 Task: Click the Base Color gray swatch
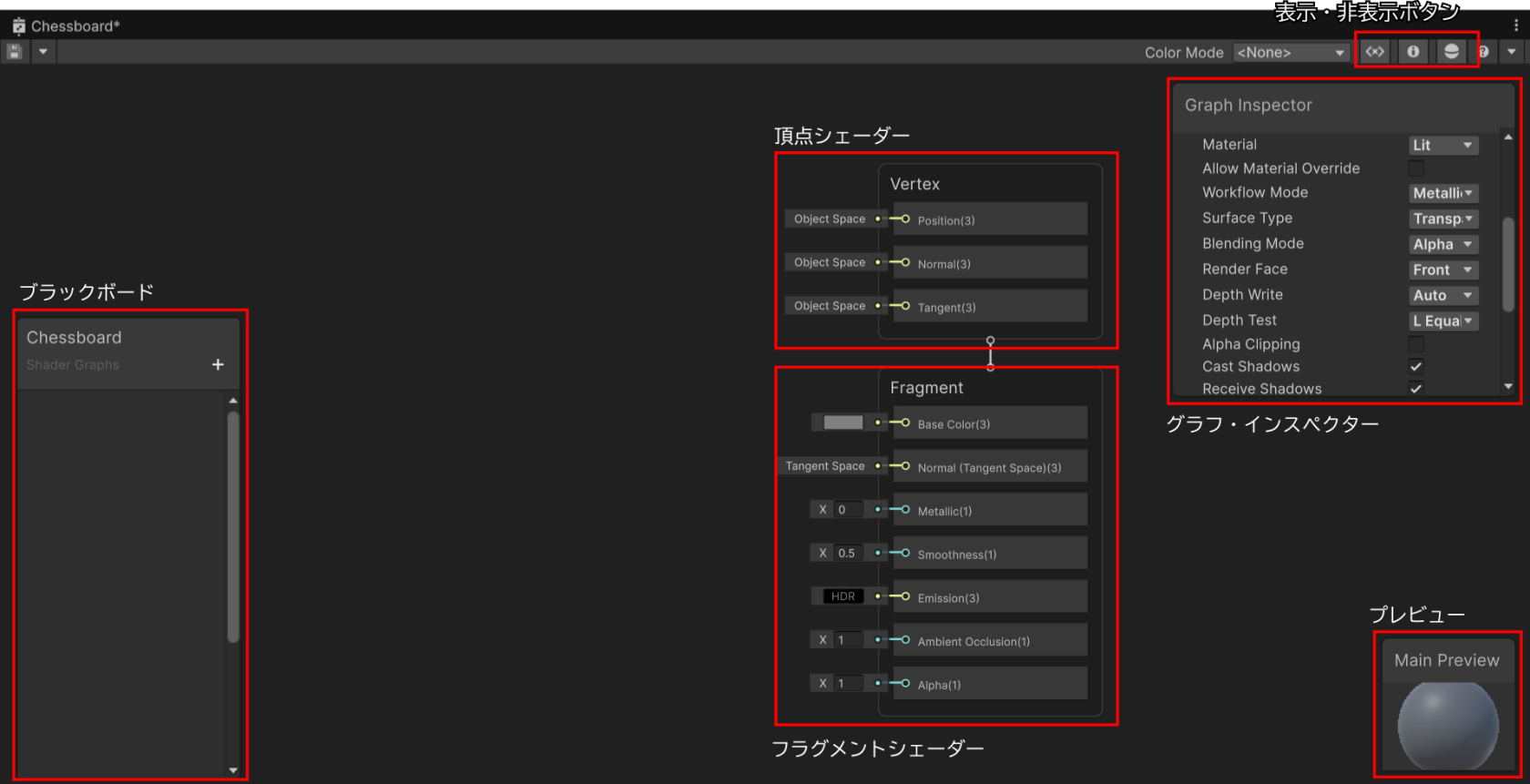pyautogui.click(x=842, y=423)
